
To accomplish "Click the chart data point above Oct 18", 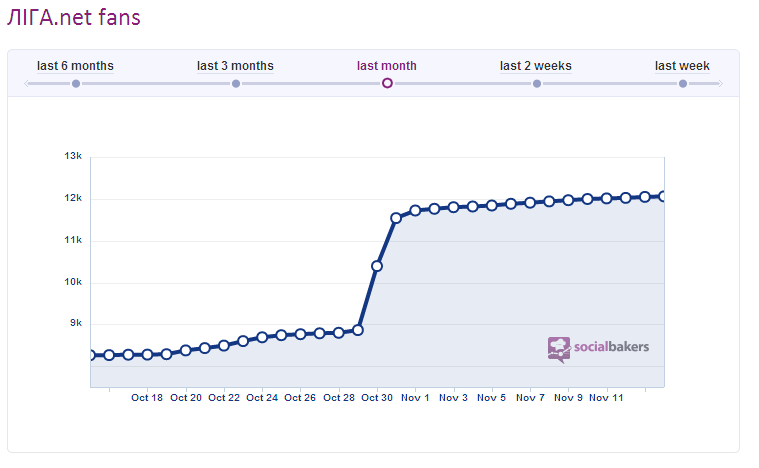I will [147, 355].
